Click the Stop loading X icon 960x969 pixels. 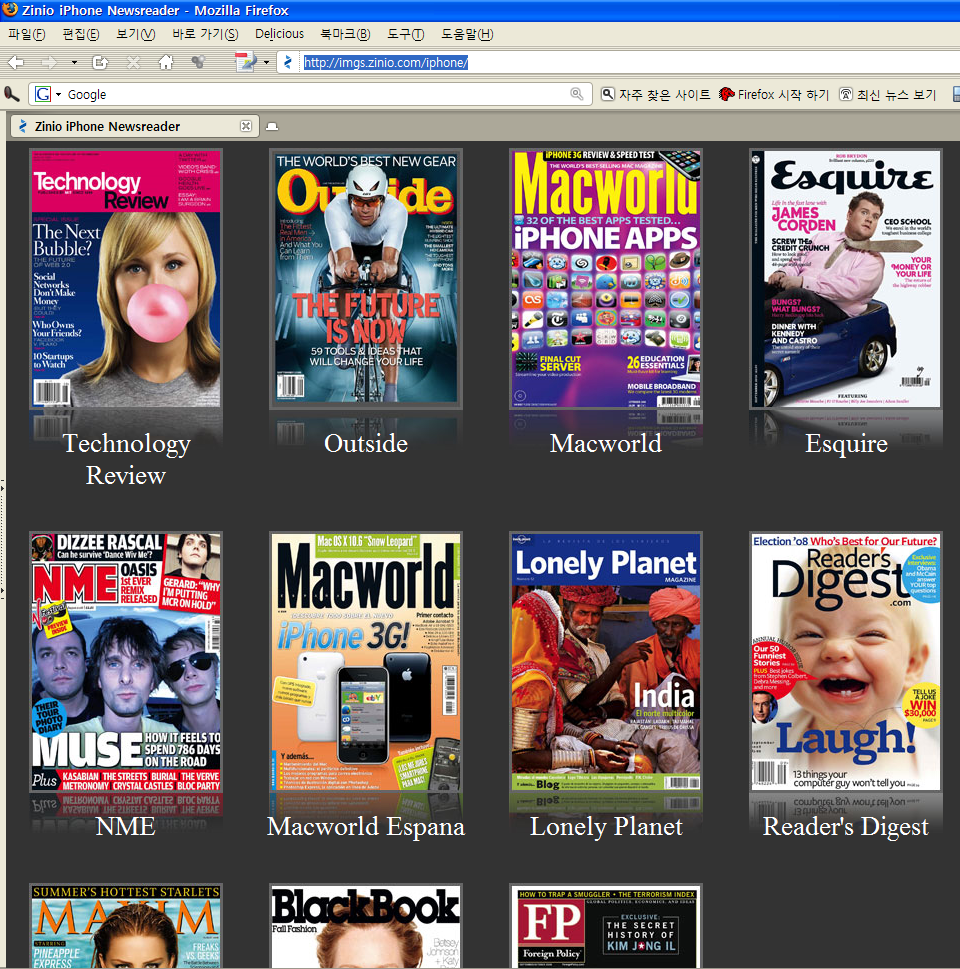tap(133, 62)
